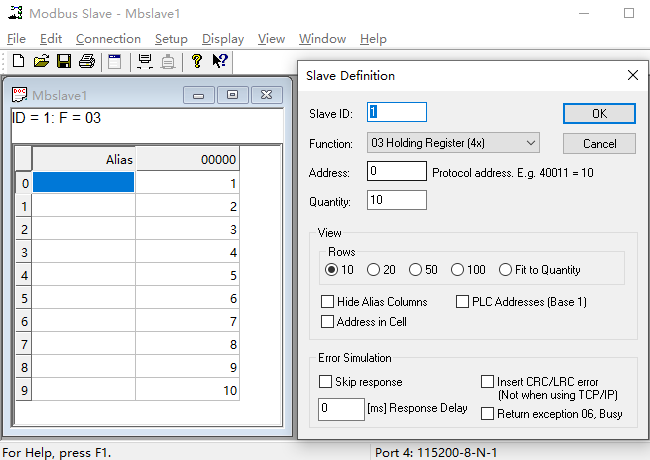Click the New document toolbar icon
This screenshot has height=460, width=650.
click(18, 61)
